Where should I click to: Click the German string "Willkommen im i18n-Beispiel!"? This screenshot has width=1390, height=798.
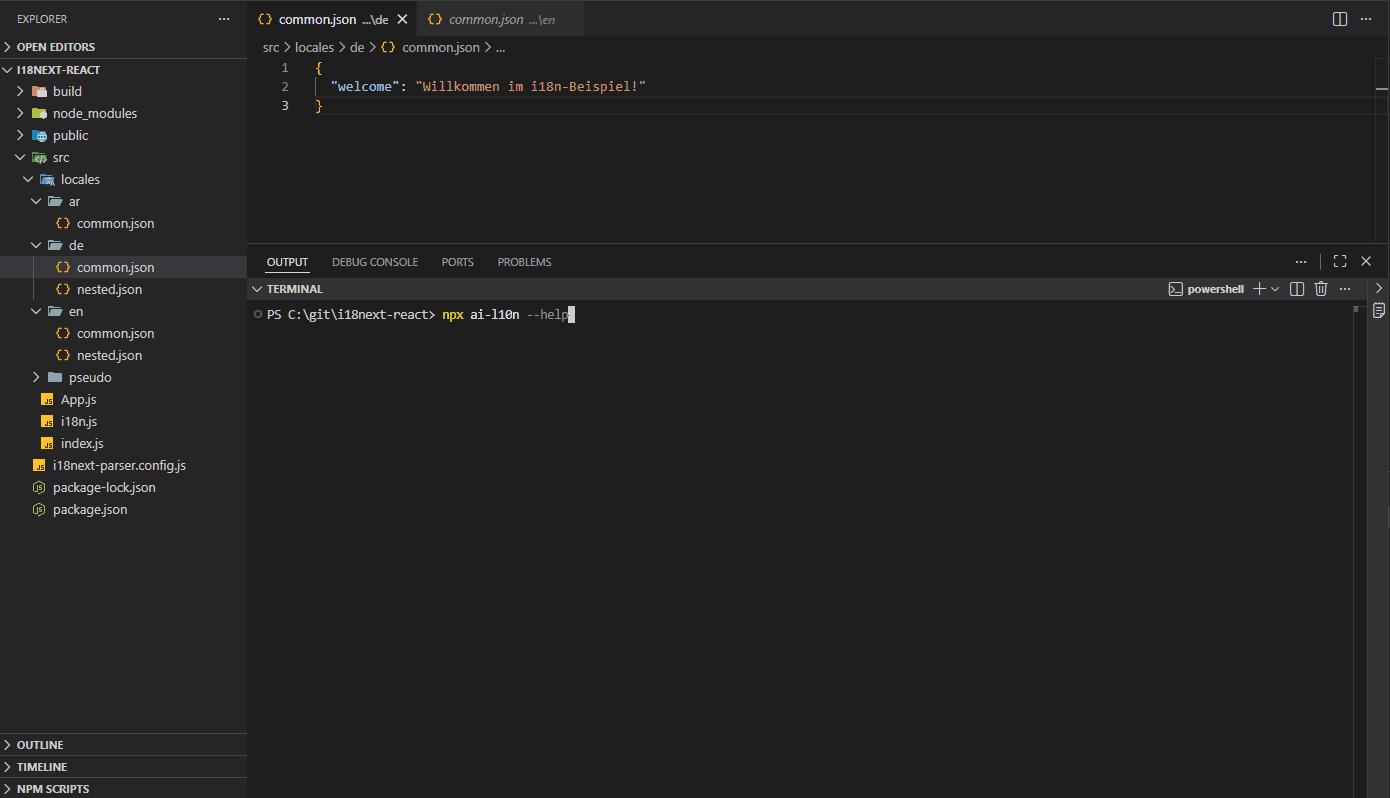[x=531, y=87]
